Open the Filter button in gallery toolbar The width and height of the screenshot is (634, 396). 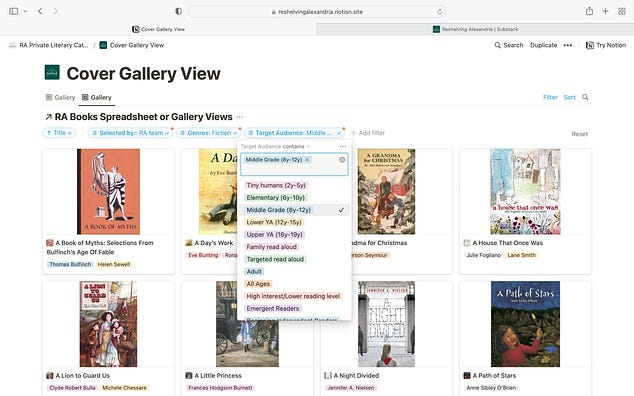(550, 97)
